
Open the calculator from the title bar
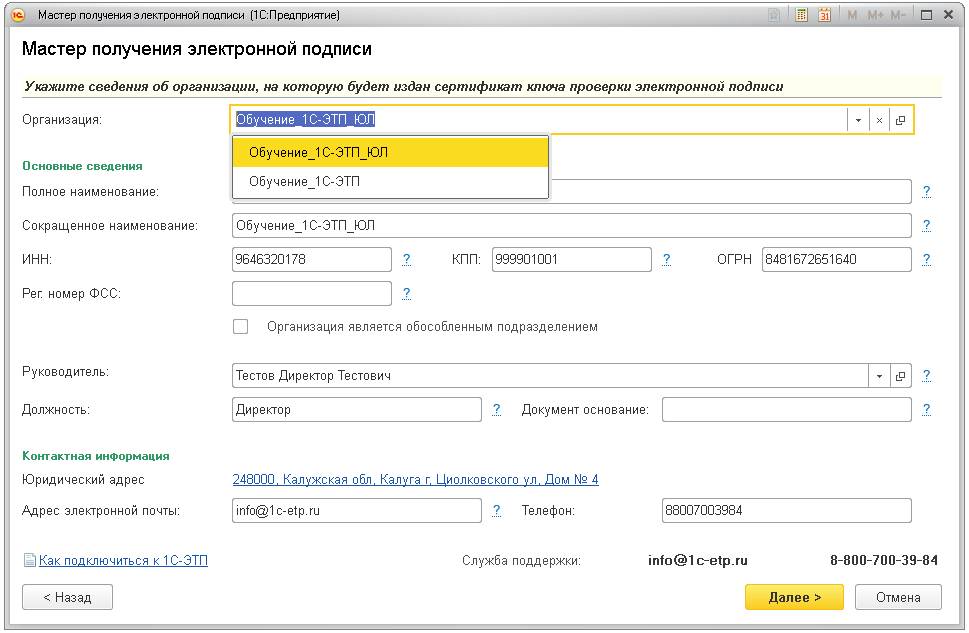(801, 15)
